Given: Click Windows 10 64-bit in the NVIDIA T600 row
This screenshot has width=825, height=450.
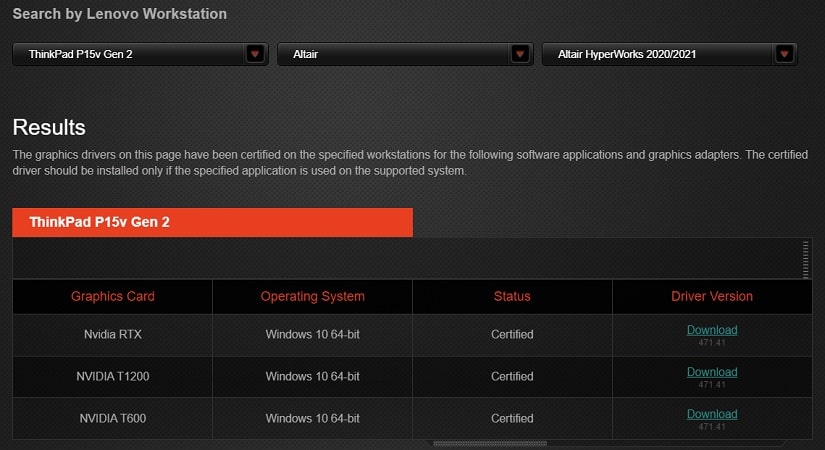Looking at the screenshot, I should pos(313,419).
